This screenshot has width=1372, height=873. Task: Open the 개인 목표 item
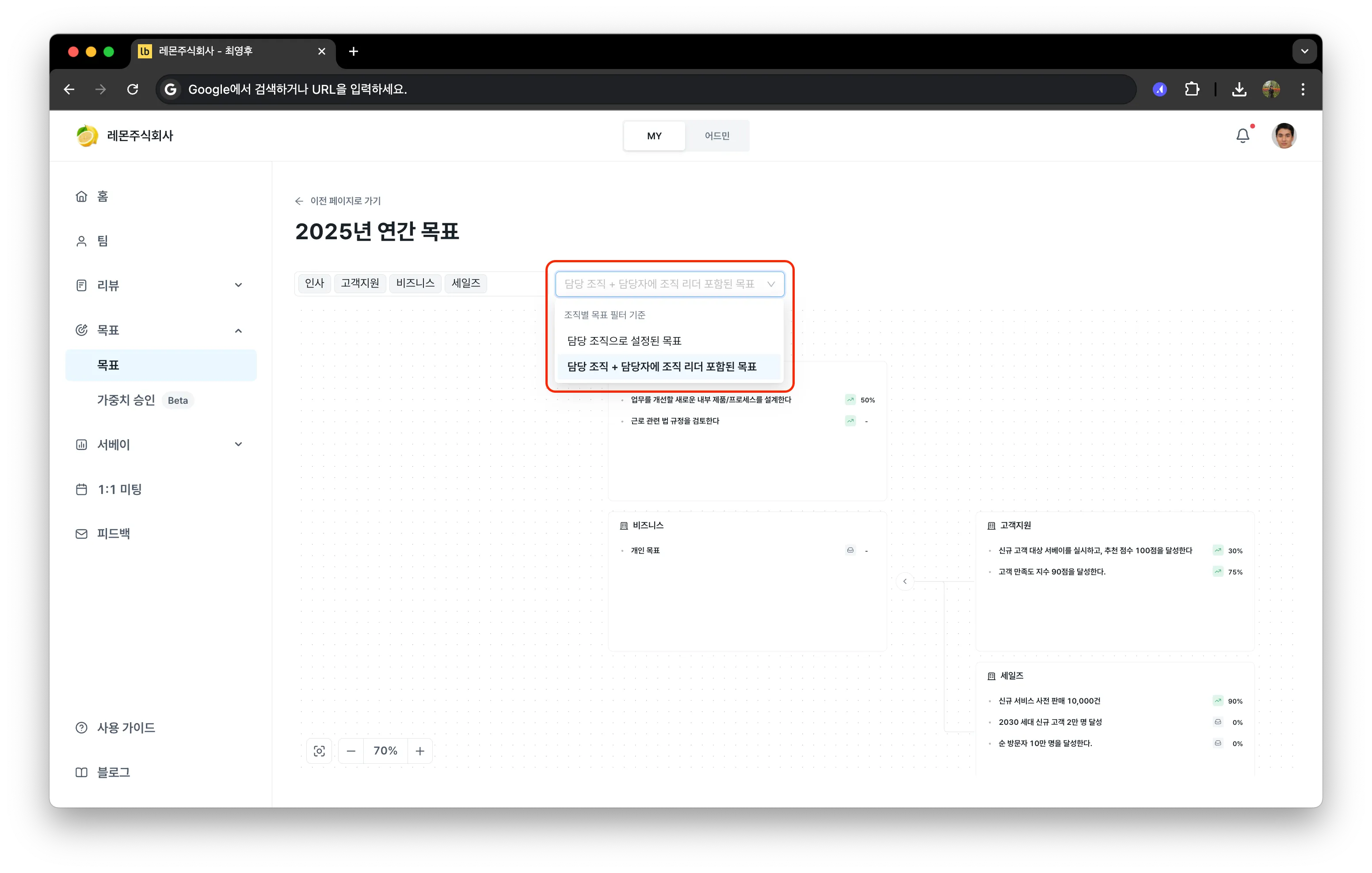click(x=645, y=550)
